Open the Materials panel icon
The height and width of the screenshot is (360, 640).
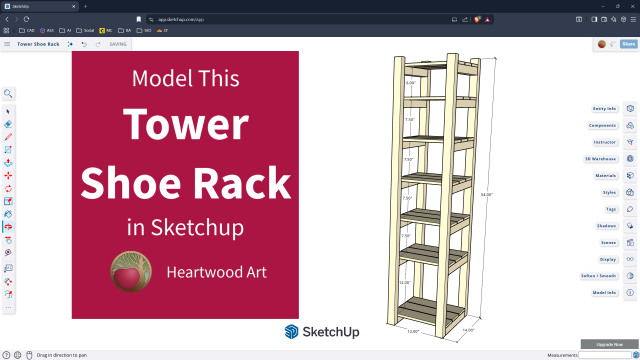point(630,176)
